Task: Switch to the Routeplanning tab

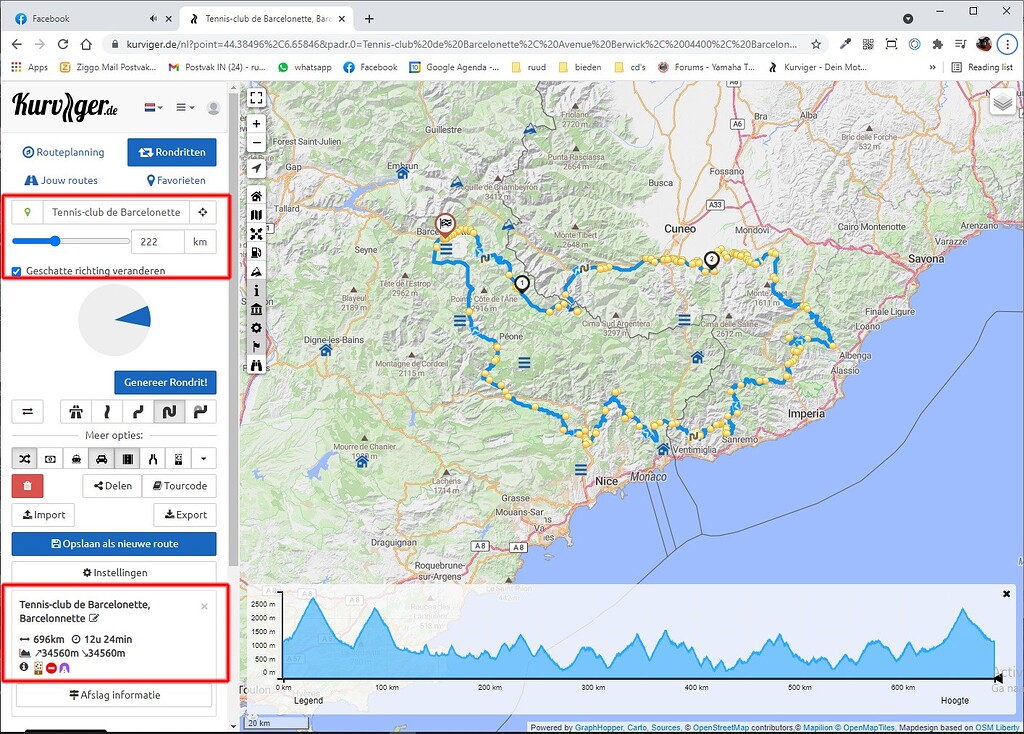Action: pos(64,152)
